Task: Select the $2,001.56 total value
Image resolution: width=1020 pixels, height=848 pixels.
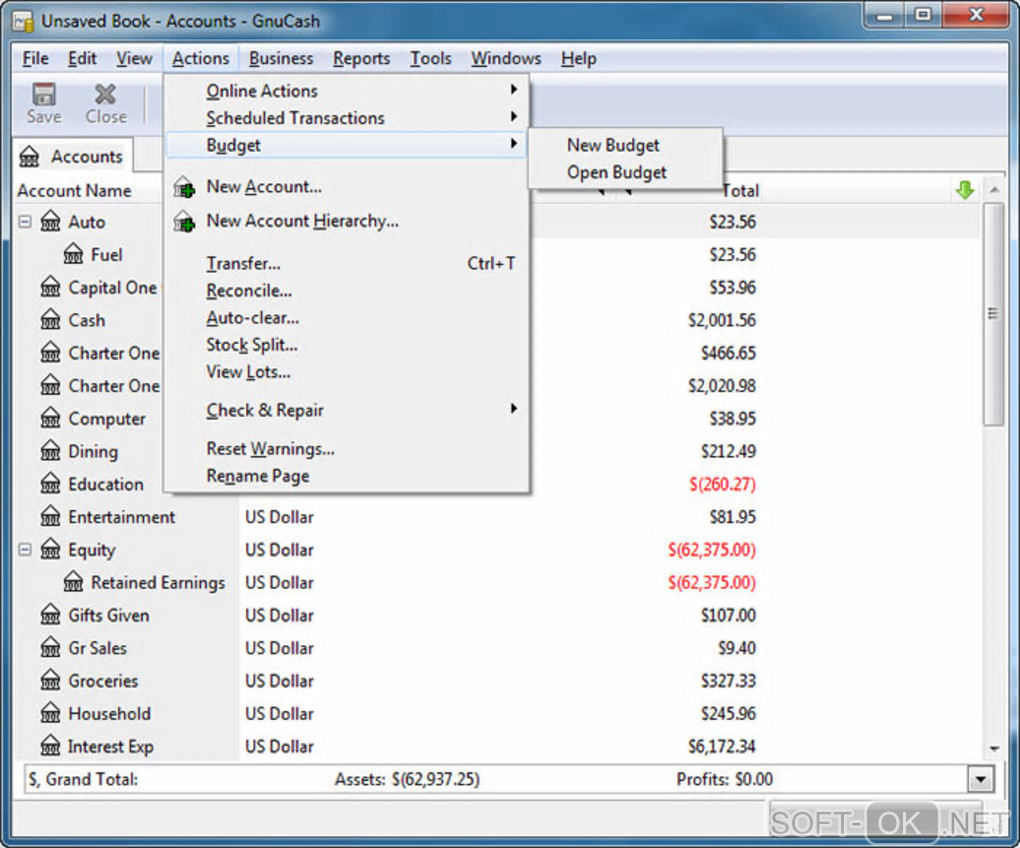Action: [722, 320]
